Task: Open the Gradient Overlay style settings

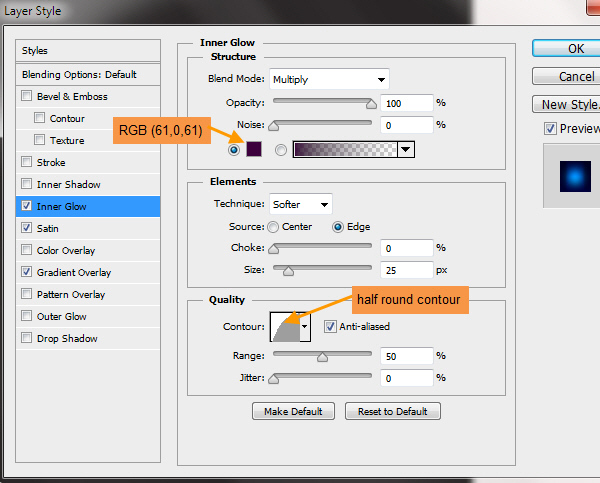Action: coord(74,272)
